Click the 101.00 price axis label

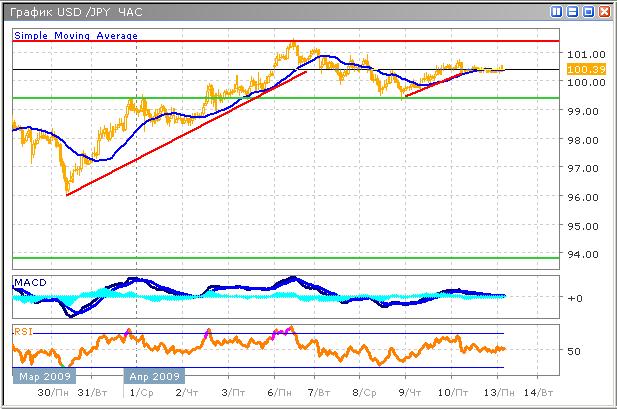click(580, 54)
